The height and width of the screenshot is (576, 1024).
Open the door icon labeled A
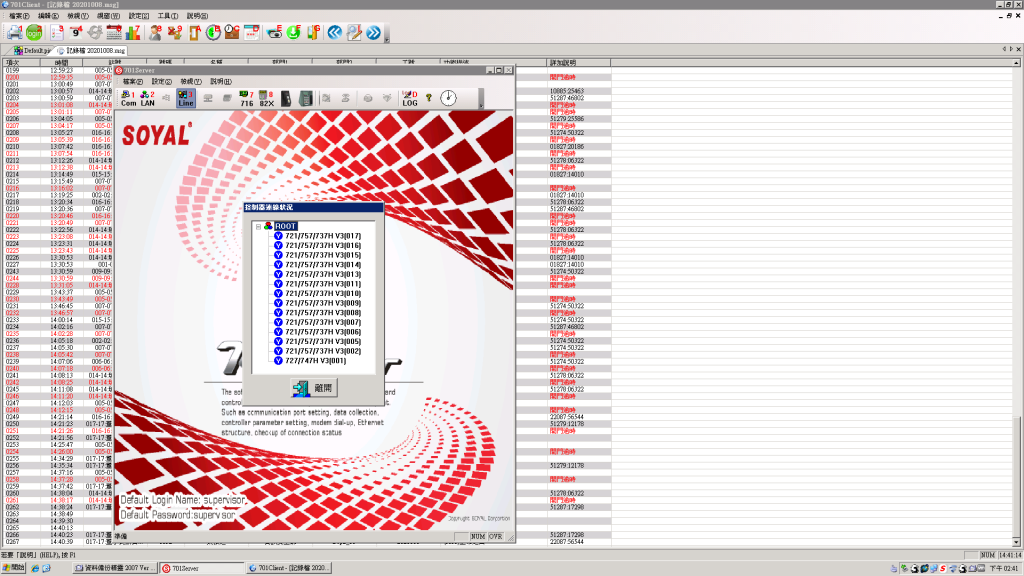(194, 32)
